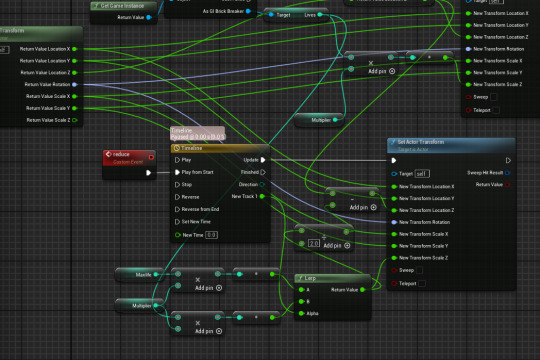Toggle the Sweep checkbox in titled Set Actor Transform
The height and width of the screenshot is (360, 540).
coord(419,270)
